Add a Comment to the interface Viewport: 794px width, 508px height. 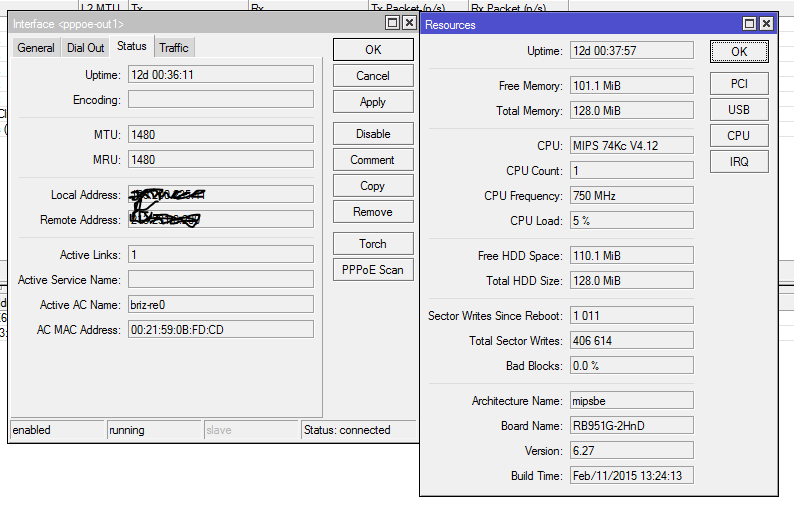click(372, 160)
